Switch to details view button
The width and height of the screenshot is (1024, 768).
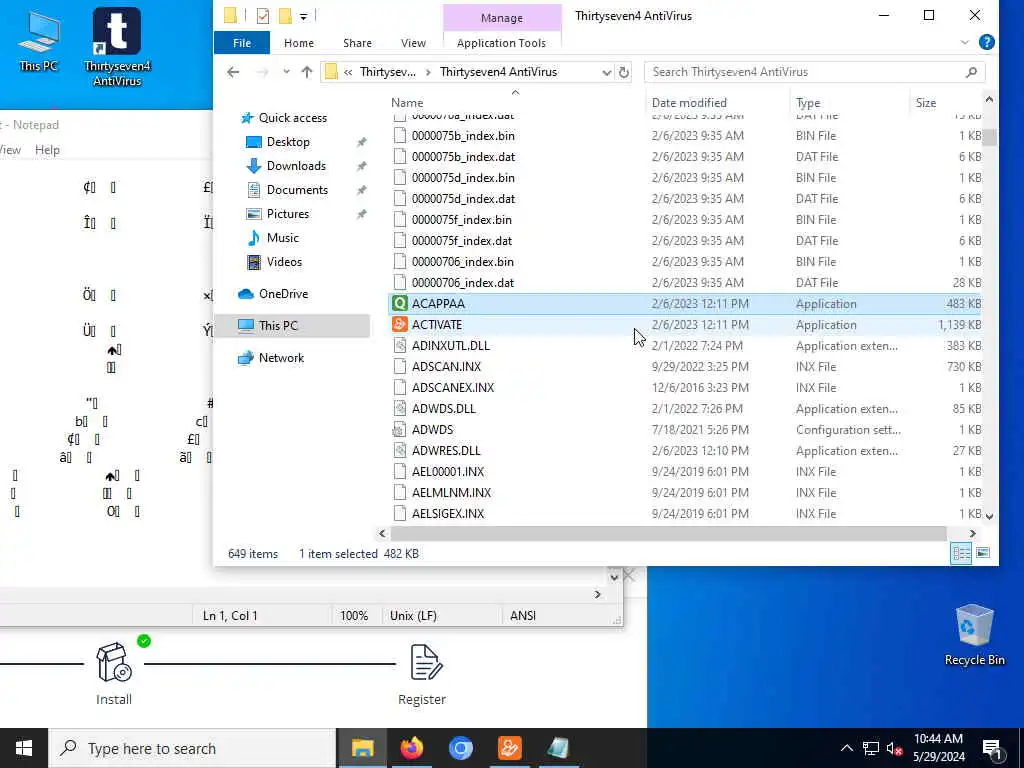[x=961, y=553]
